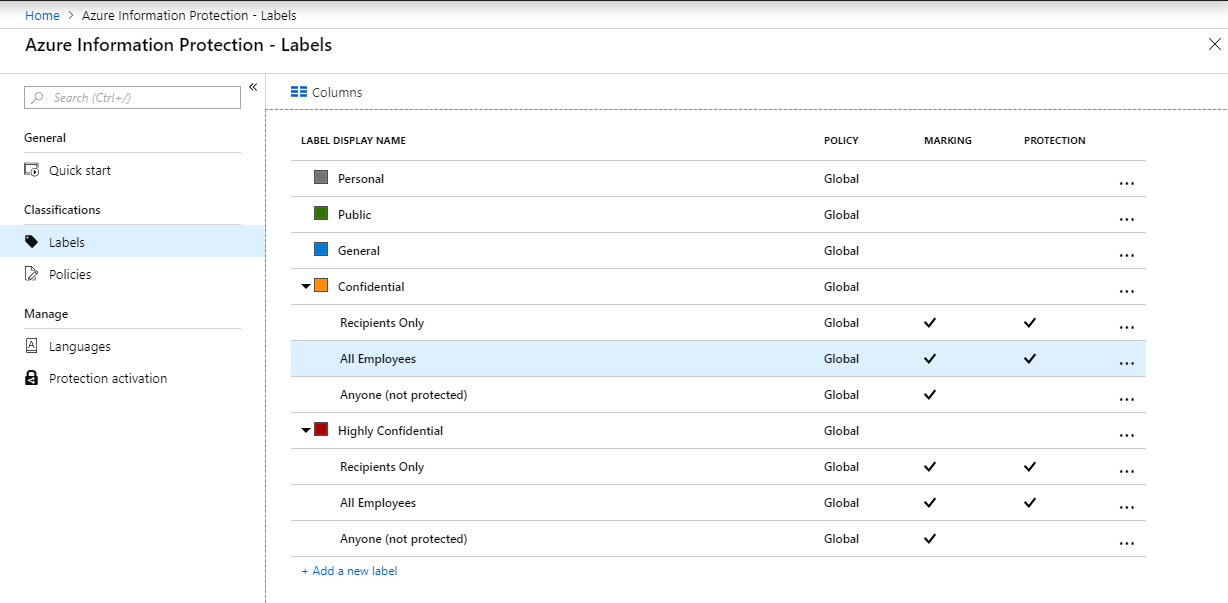This screenshot has width=1228, height=603.
Task: Click the Columns grid icon
Action: tap(298, 92)
